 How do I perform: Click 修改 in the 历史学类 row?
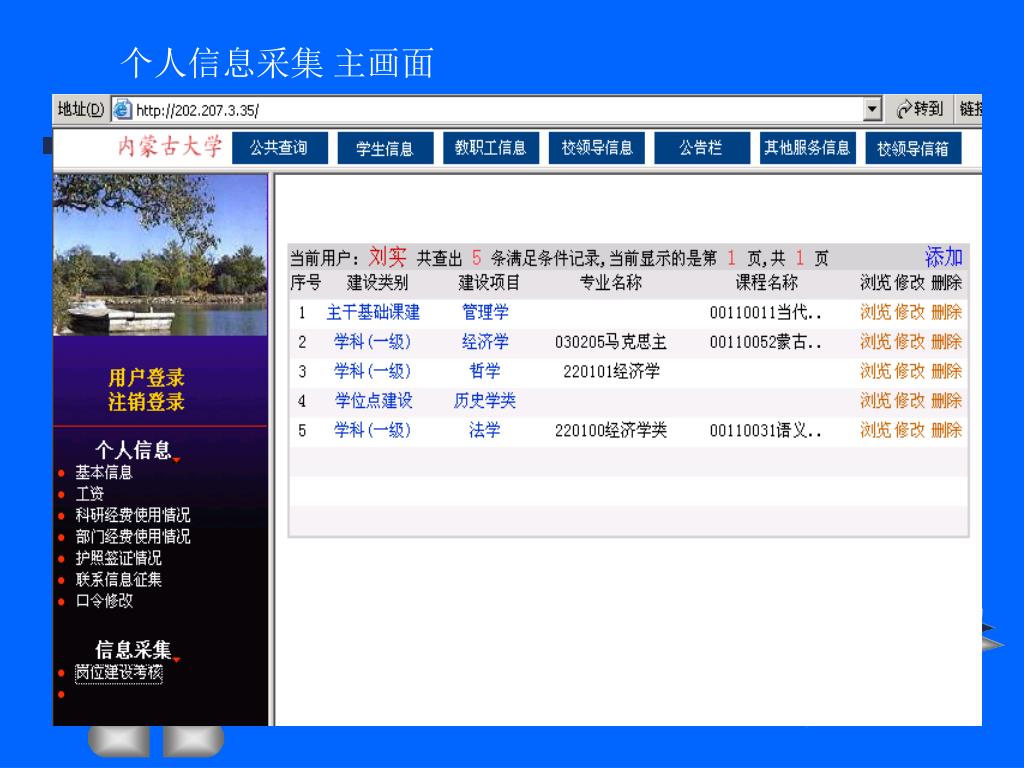coord(909,400)
